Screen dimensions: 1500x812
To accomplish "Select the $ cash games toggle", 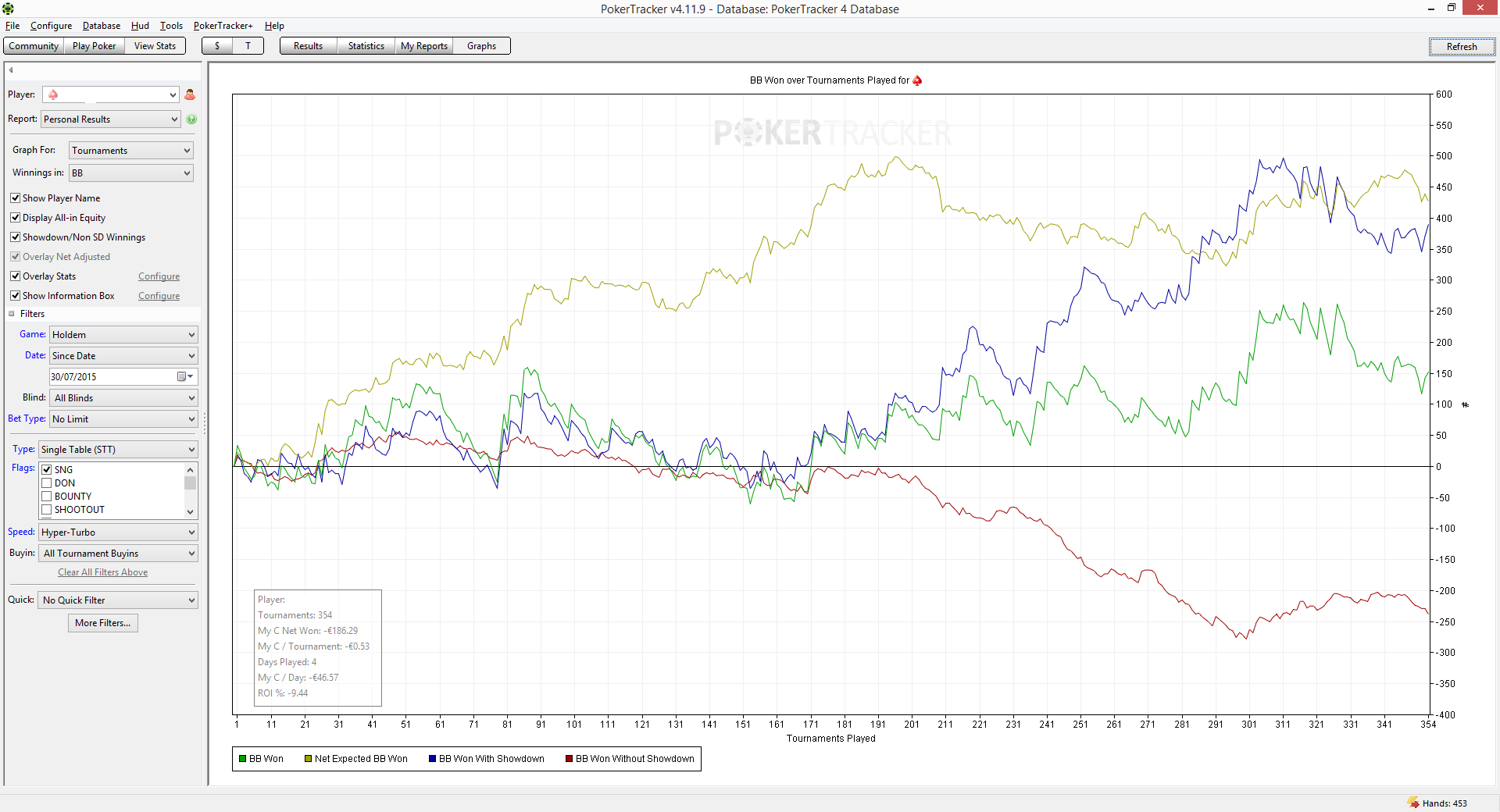I will tap(217, 46).
